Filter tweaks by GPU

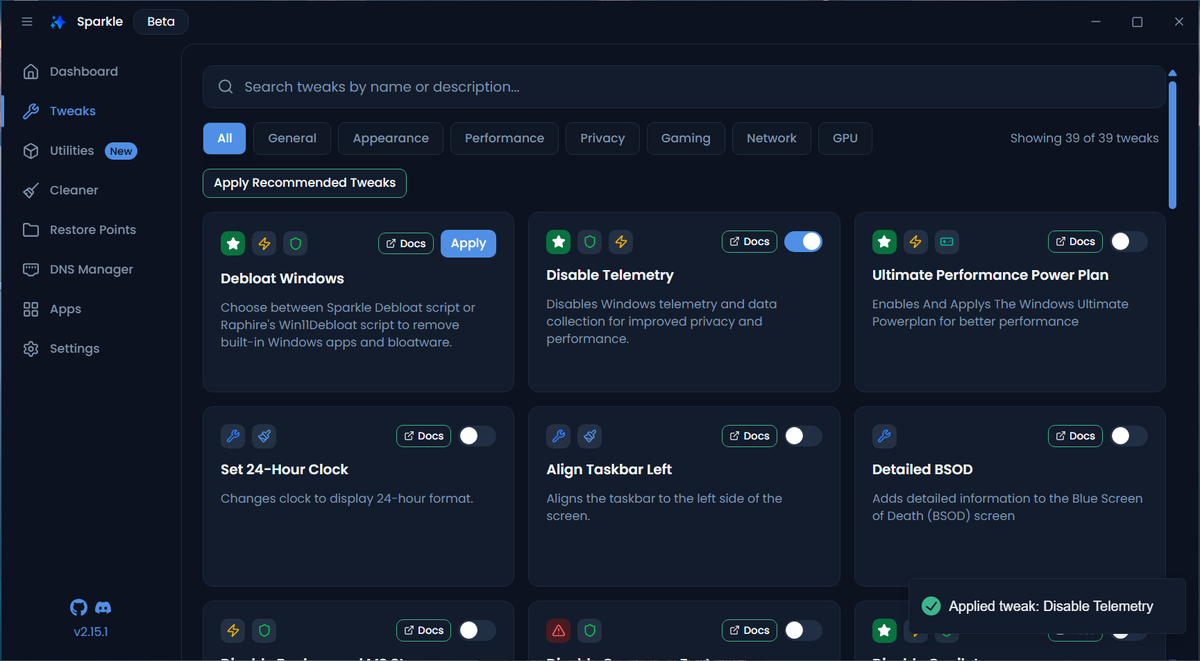coord(845,138)
